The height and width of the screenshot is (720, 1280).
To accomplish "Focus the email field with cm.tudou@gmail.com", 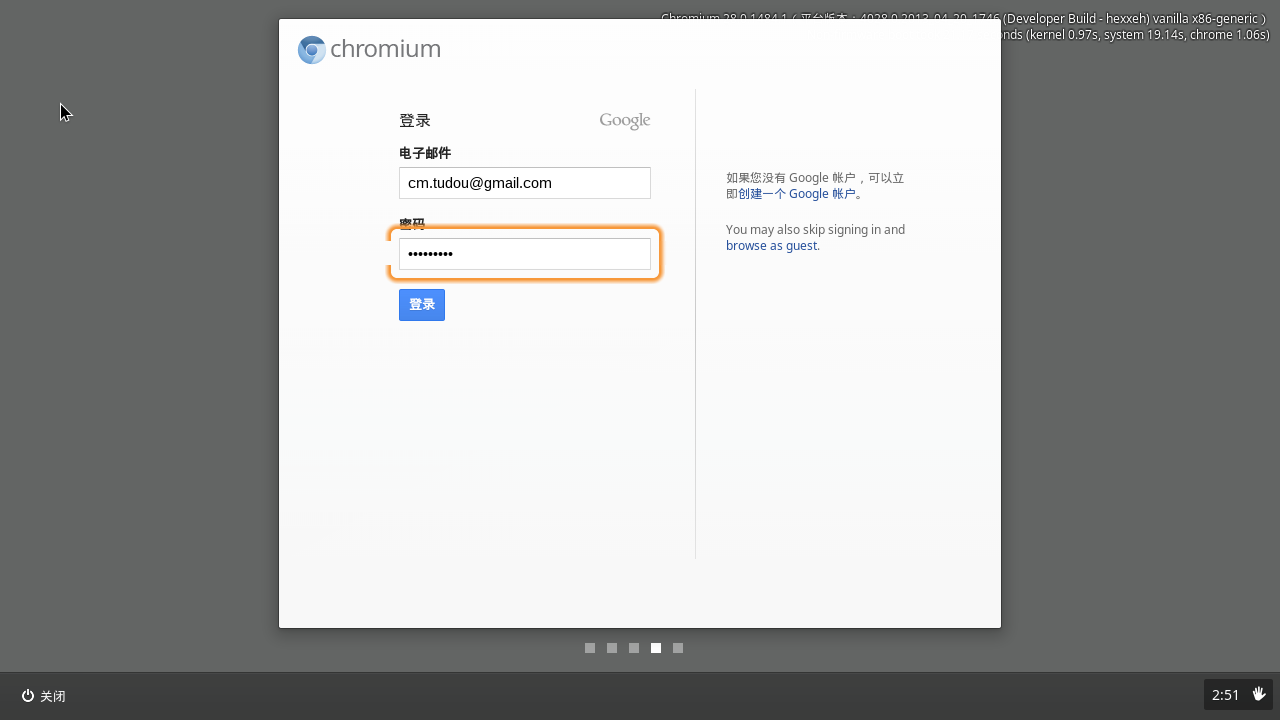I will click(525, 183).
